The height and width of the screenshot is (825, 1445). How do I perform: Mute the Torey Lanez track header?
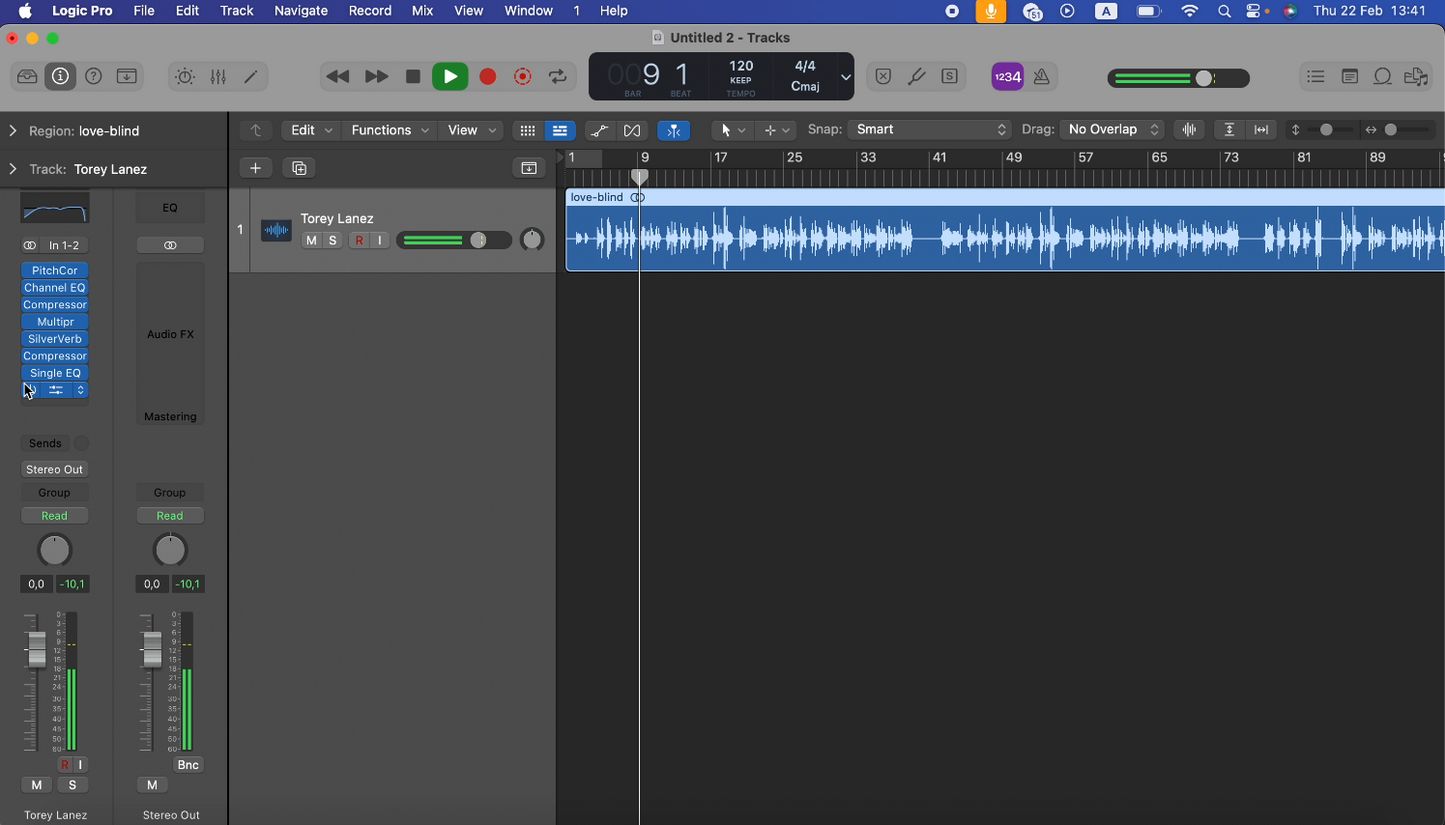(312, 240)
